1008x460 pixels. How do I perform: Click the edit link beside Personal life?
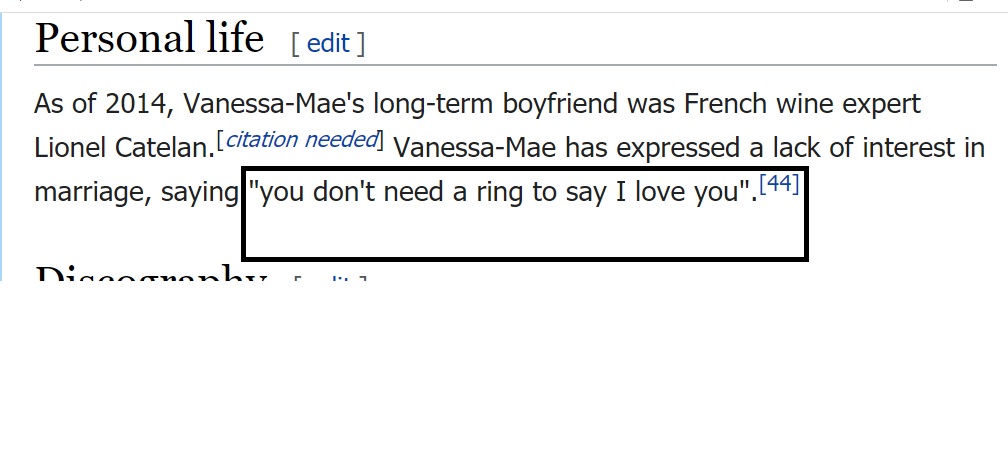[328, 43]
